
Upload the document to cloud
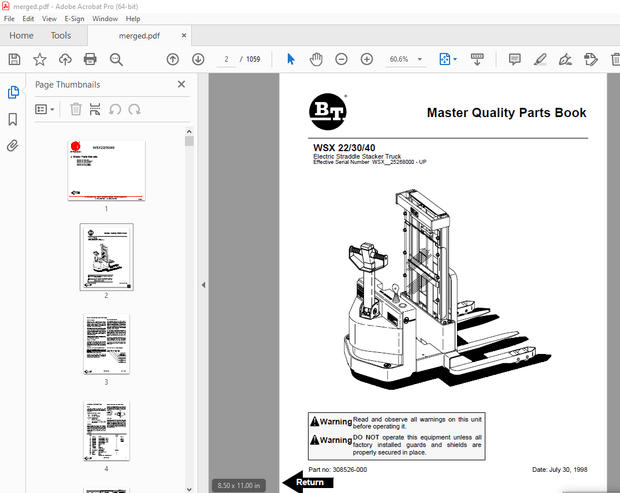coord(65,59)
